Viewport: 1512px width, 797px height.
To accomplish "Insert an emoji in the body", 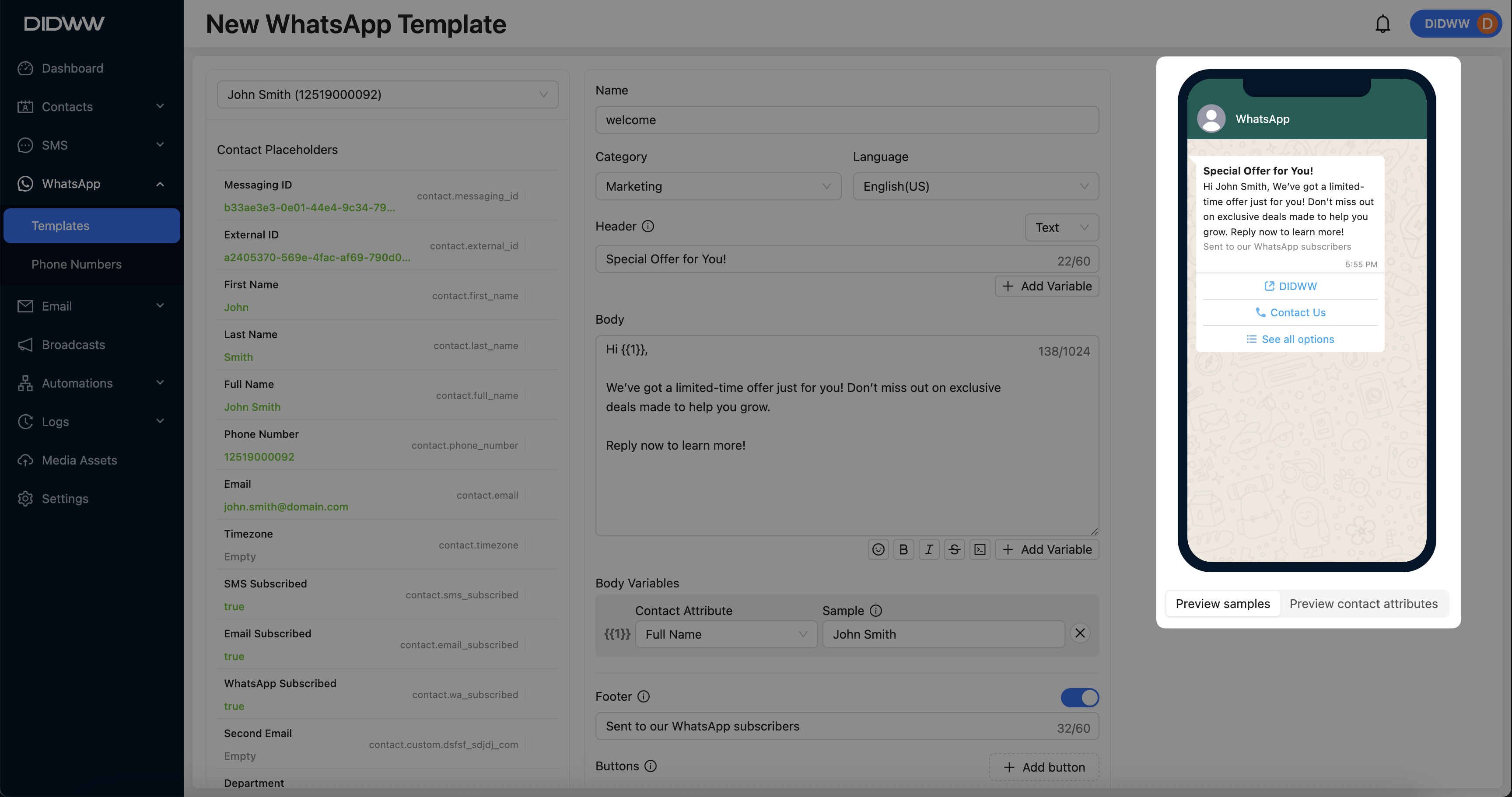I will (878, 549).
